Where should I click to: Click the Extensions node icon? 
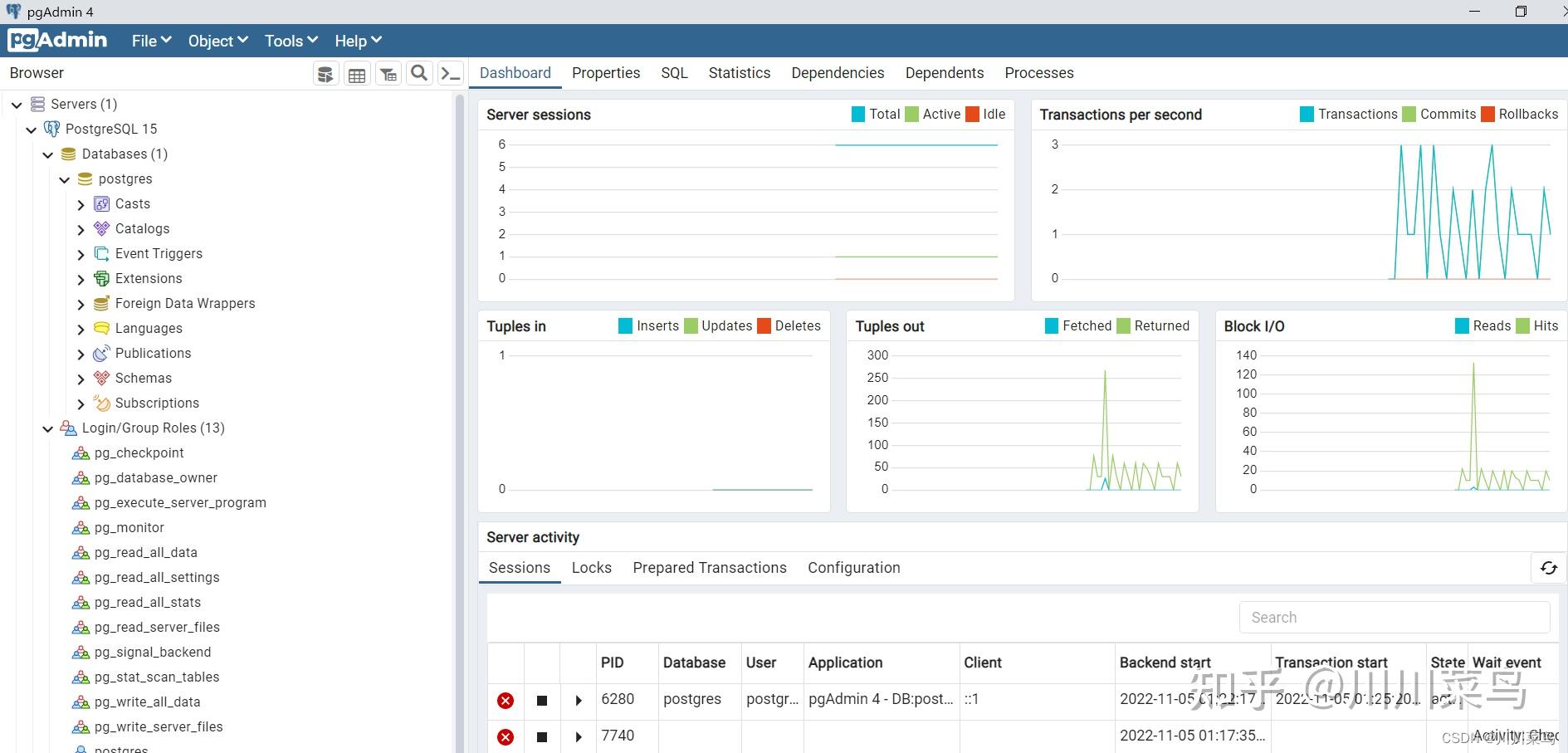point(102,279)
